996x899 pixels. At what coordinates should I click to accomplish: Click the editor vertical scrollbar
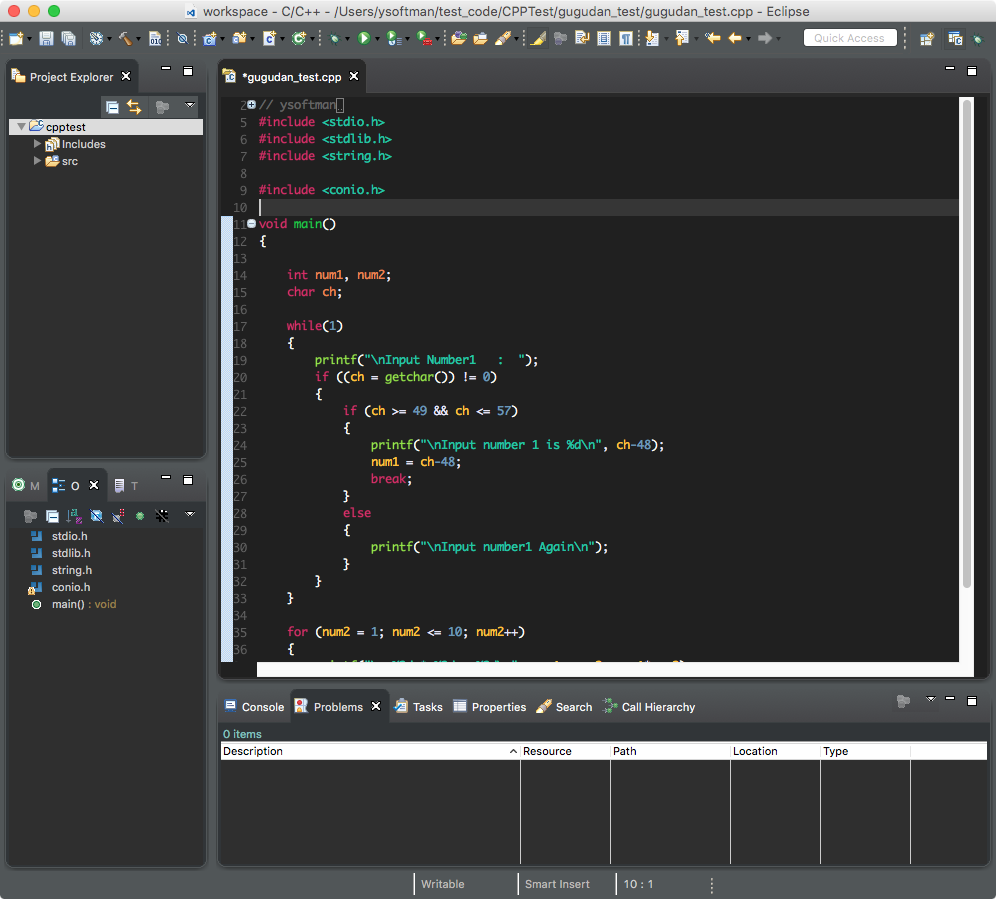[966, 340]
